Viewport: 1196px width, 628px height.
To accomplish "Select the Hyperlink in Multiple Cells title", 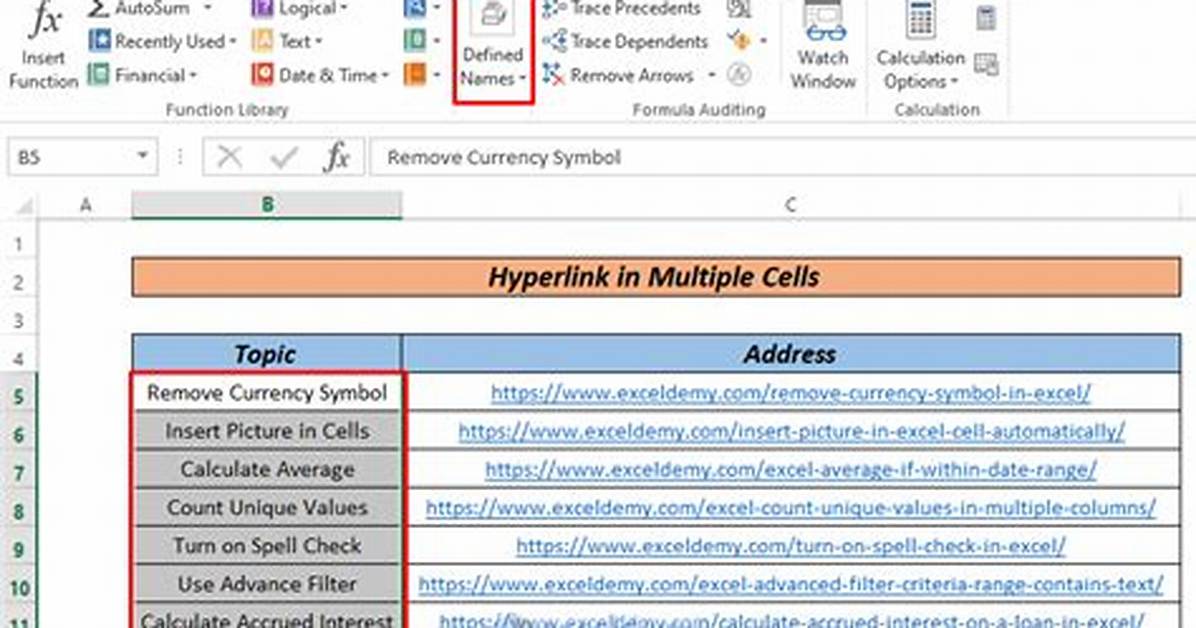I will point(656,277).
